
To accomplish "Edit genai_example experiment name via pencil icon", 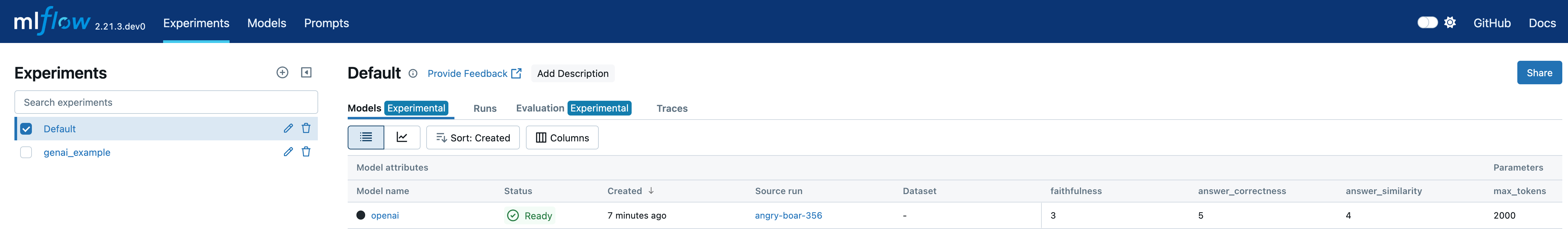I will tap(288, 152).
